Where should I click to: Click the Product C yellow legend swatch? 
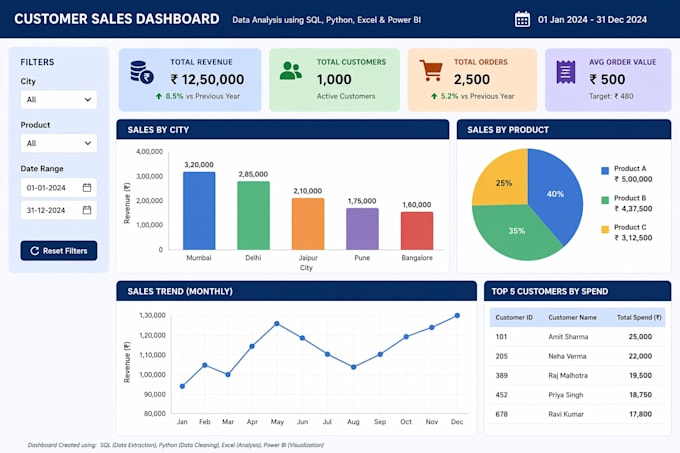[x=605, y=230]
